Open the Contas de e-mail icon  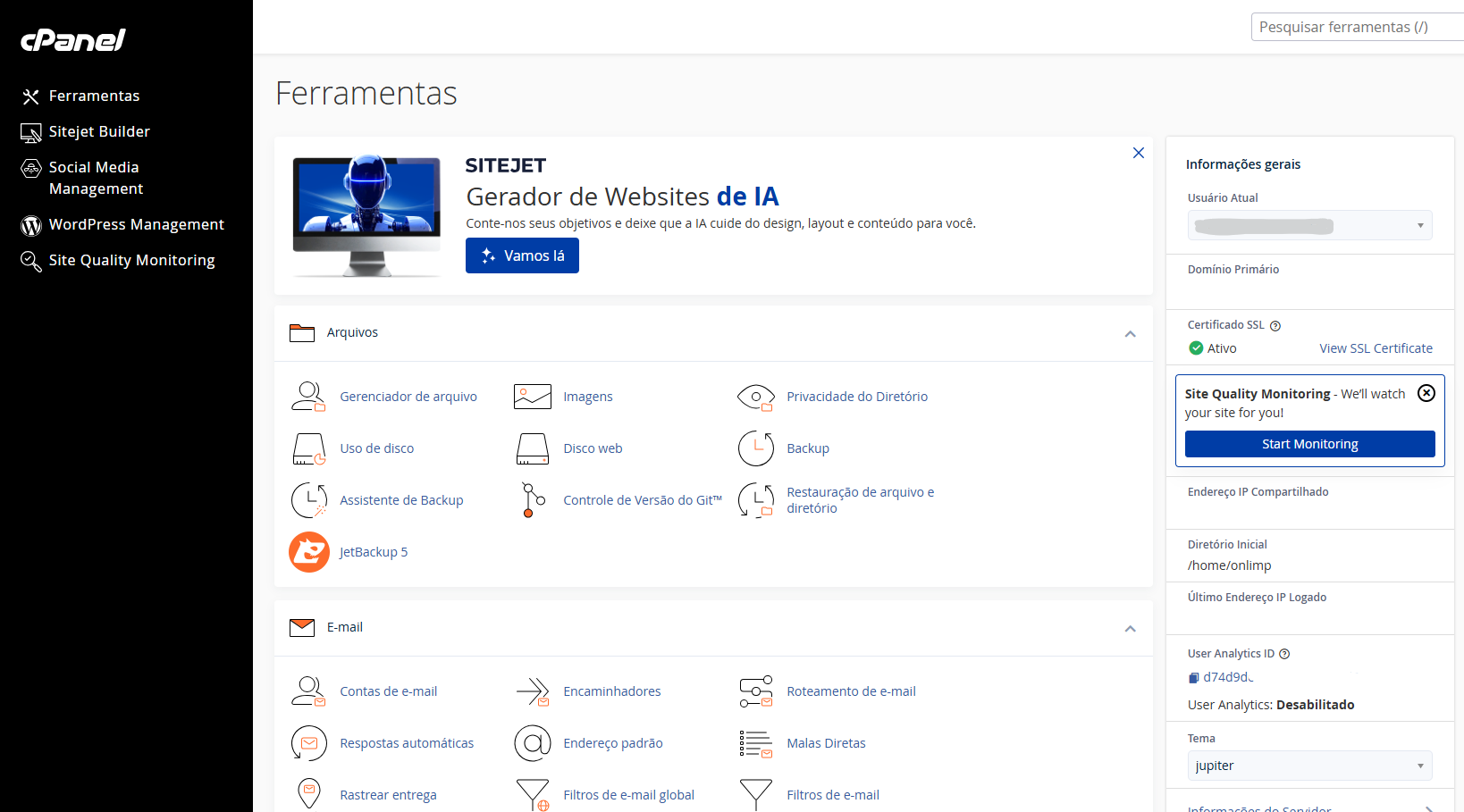pyautogui.click(x=308, y=691)
